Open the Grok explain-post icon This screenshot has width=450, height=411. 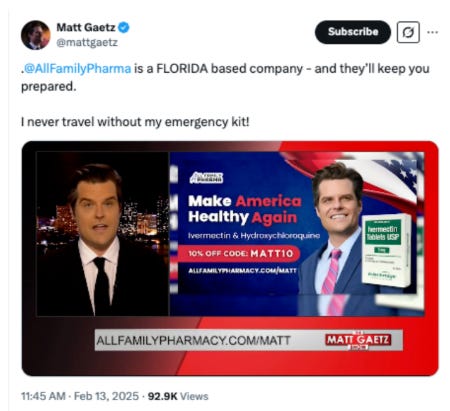408,32
